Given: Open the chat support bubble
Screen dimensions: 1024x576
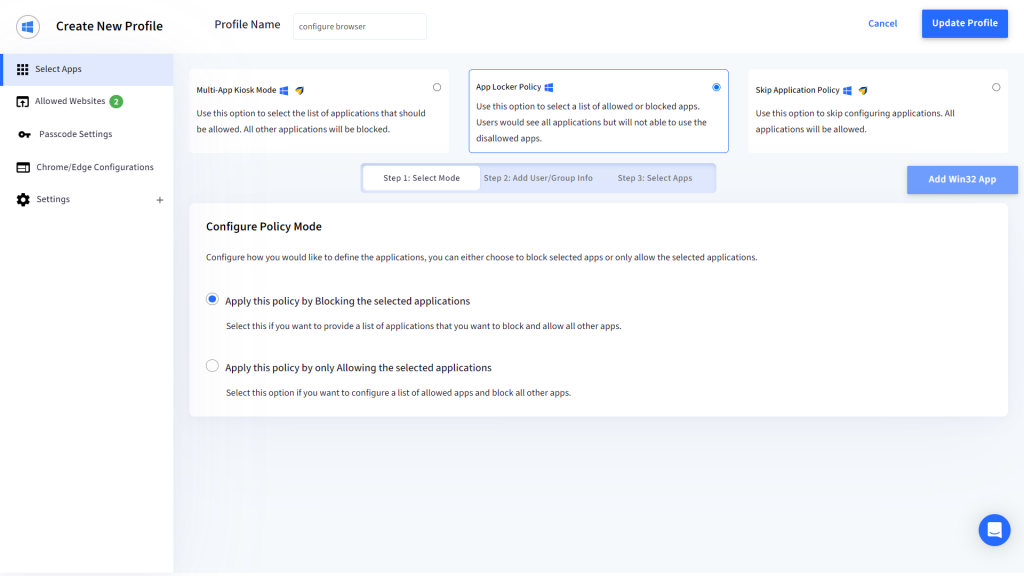Looking at the screenshot, I should pyautogui.click(x=994, y=530).
